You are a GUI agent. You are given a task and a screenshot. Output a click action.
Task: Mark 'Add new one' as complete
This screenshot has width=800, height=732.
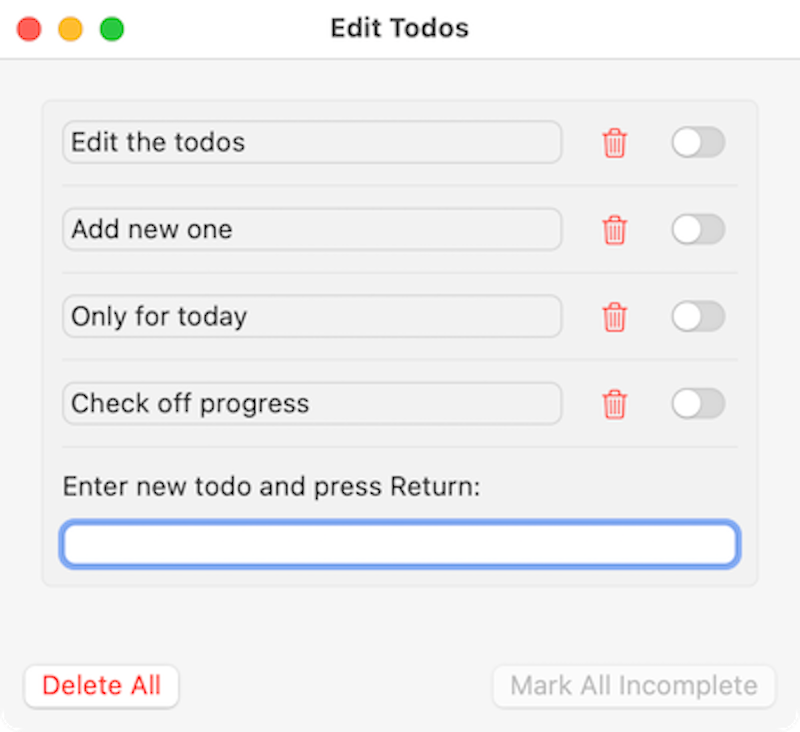click(x=698, y=230)
